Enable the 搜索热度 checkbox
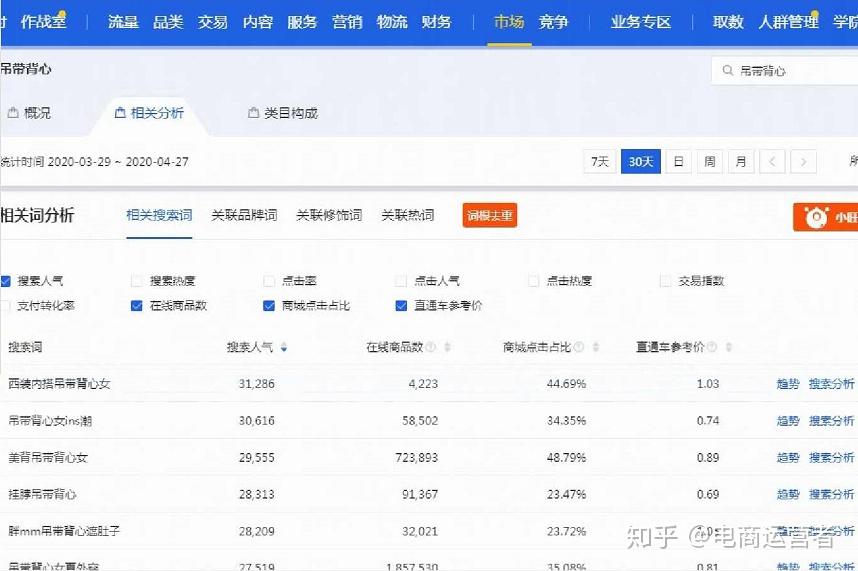858x571 pixels. pyautogui.click(x=137, y=281)
